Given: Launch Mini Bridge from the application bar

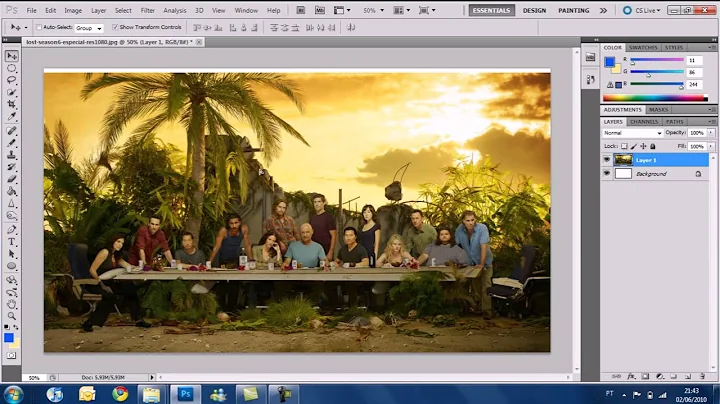Looking at the screenshot, I should coord(320,10).
